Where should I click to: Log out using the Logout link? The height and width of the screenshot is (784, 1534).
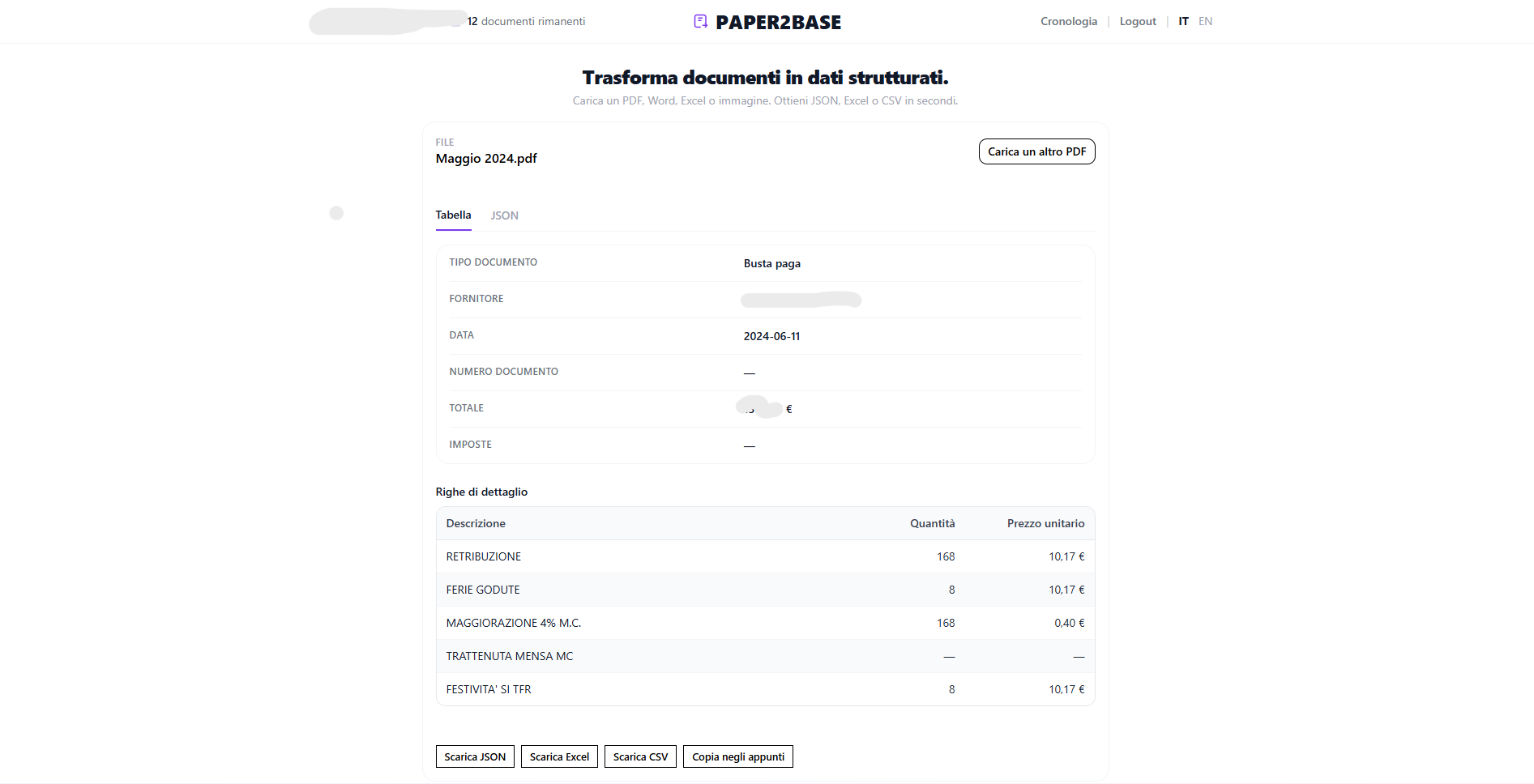(x=1138, y=22)
